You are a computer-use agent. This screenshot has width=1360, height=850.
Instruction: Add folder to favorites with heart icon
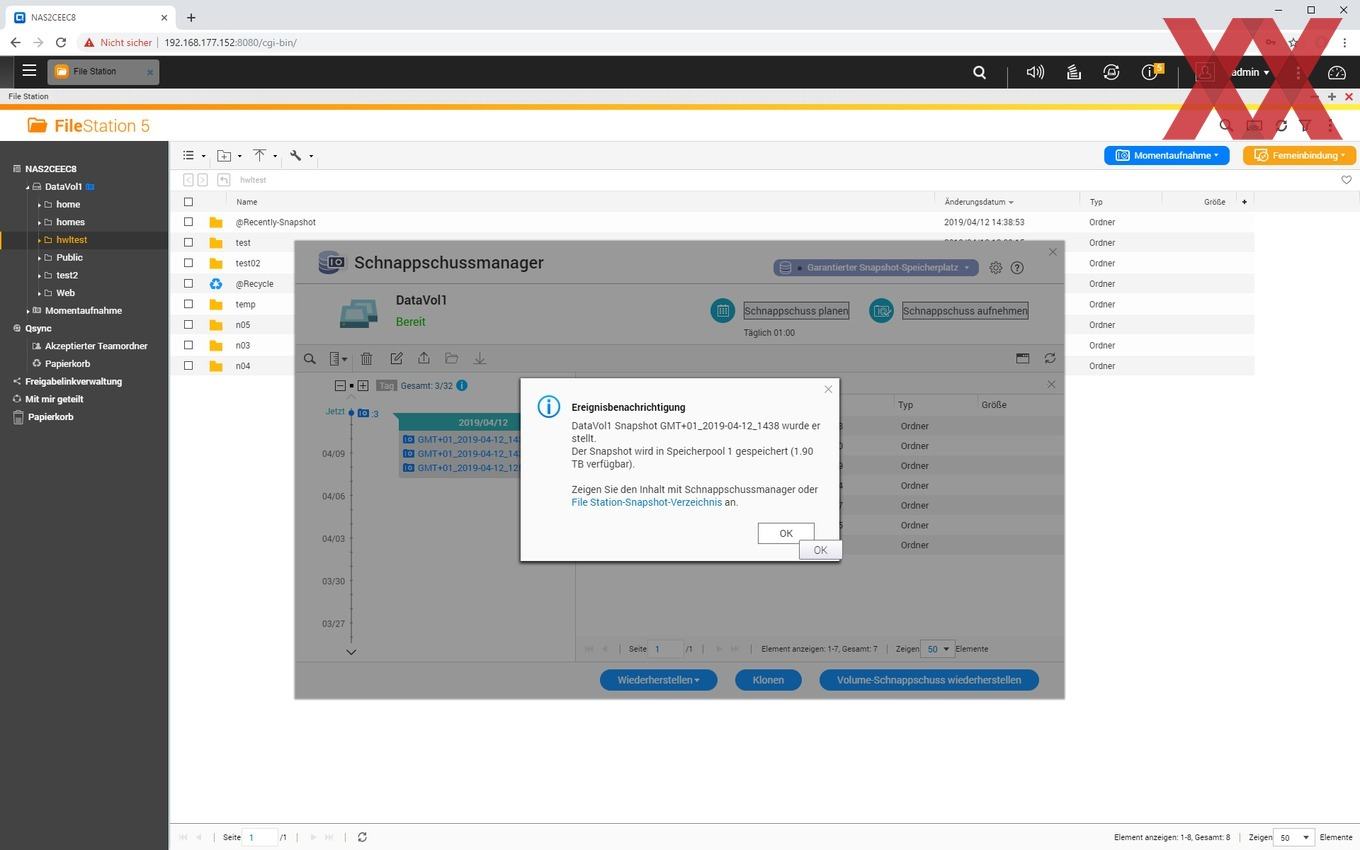point(1346,180)
